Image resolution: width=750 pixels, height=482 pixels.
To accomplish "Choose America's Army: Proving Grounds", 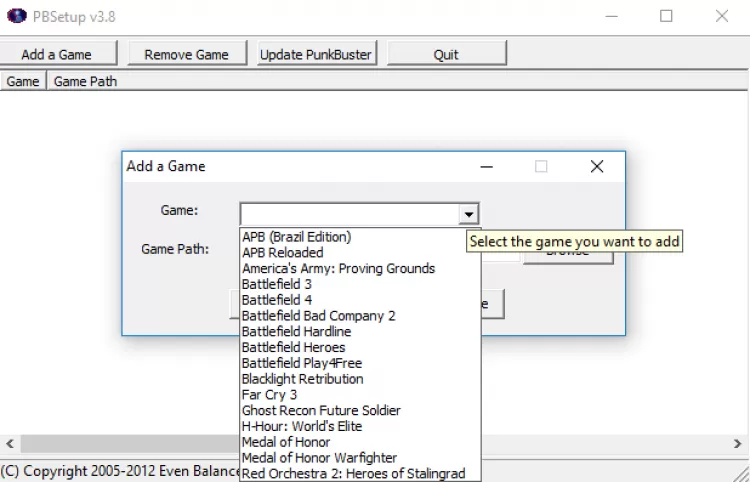I will click(360, 268).
